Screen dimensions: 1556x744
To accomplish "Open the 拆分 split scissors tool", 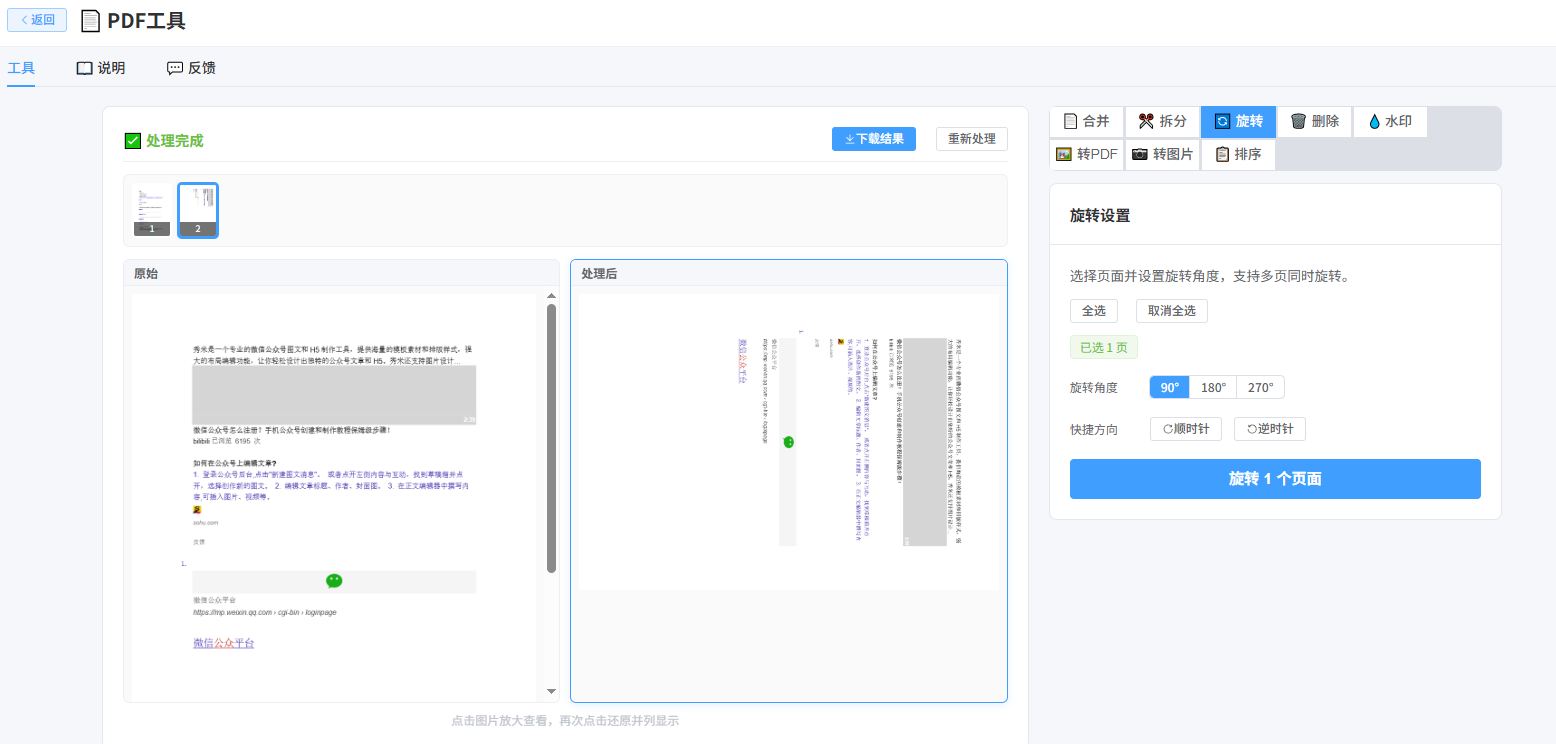I will (x=1162, y=121).
